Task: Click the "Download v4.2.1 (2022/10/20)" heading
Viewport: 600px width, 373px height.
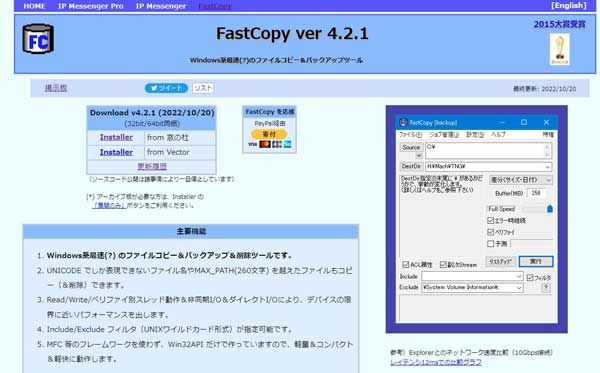Action: coord(152,113)
